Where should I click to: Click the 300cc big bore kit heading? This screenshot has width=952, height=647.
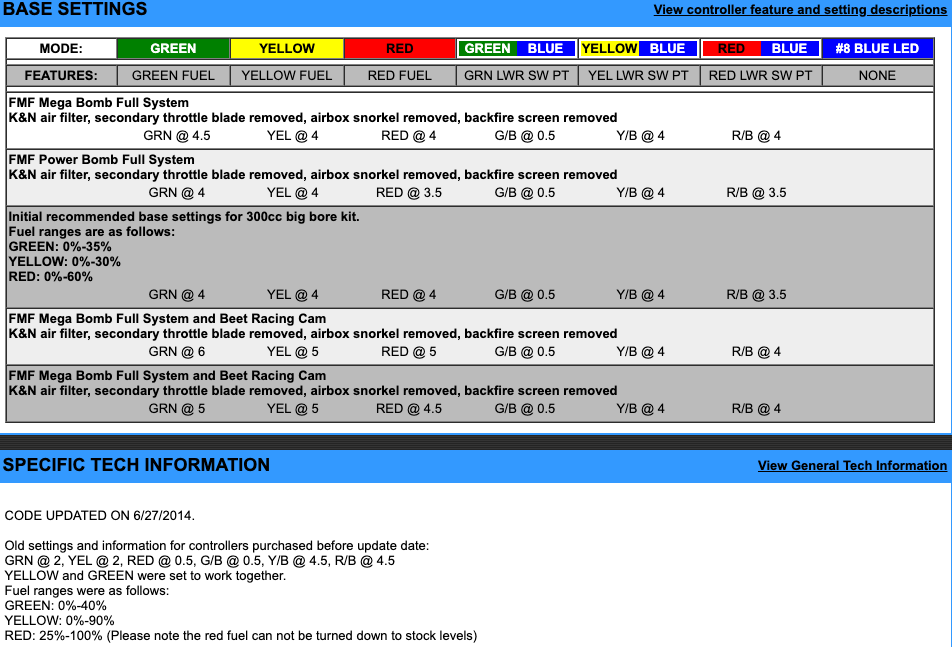tap(183, 217)
